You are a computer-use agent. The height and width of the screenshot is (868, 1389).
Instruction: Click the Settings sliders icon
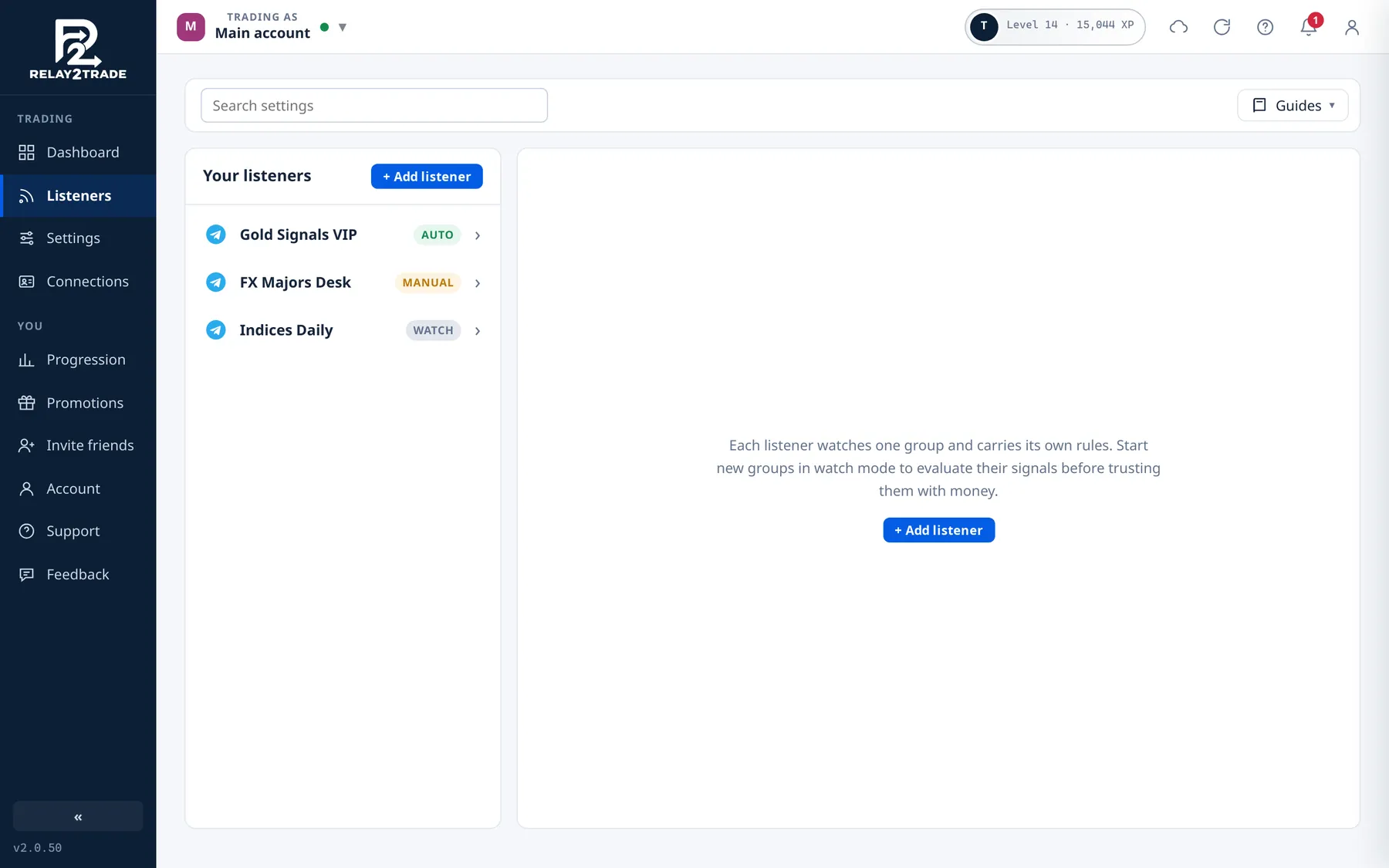point(26,238)
